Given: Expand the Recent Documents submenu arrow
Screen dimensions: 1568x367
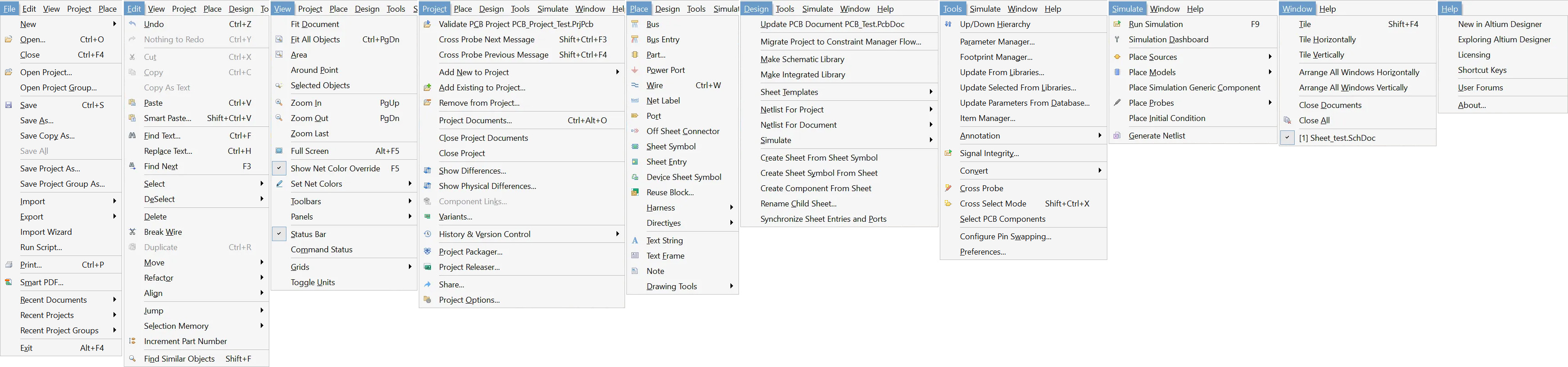Looking at the screenshot, I should click(x=114, y=300).
